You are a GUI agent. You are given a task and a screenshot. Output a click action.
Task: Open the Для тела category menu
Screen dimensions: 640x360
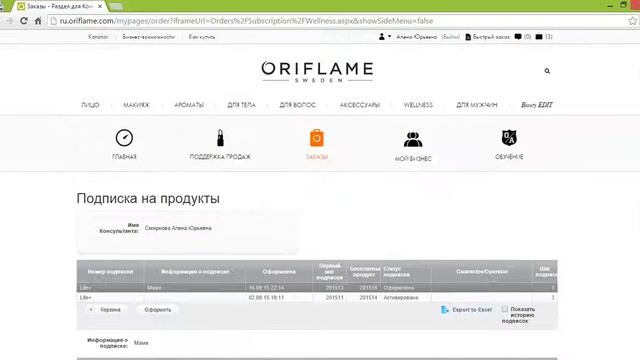coord(241,105)
